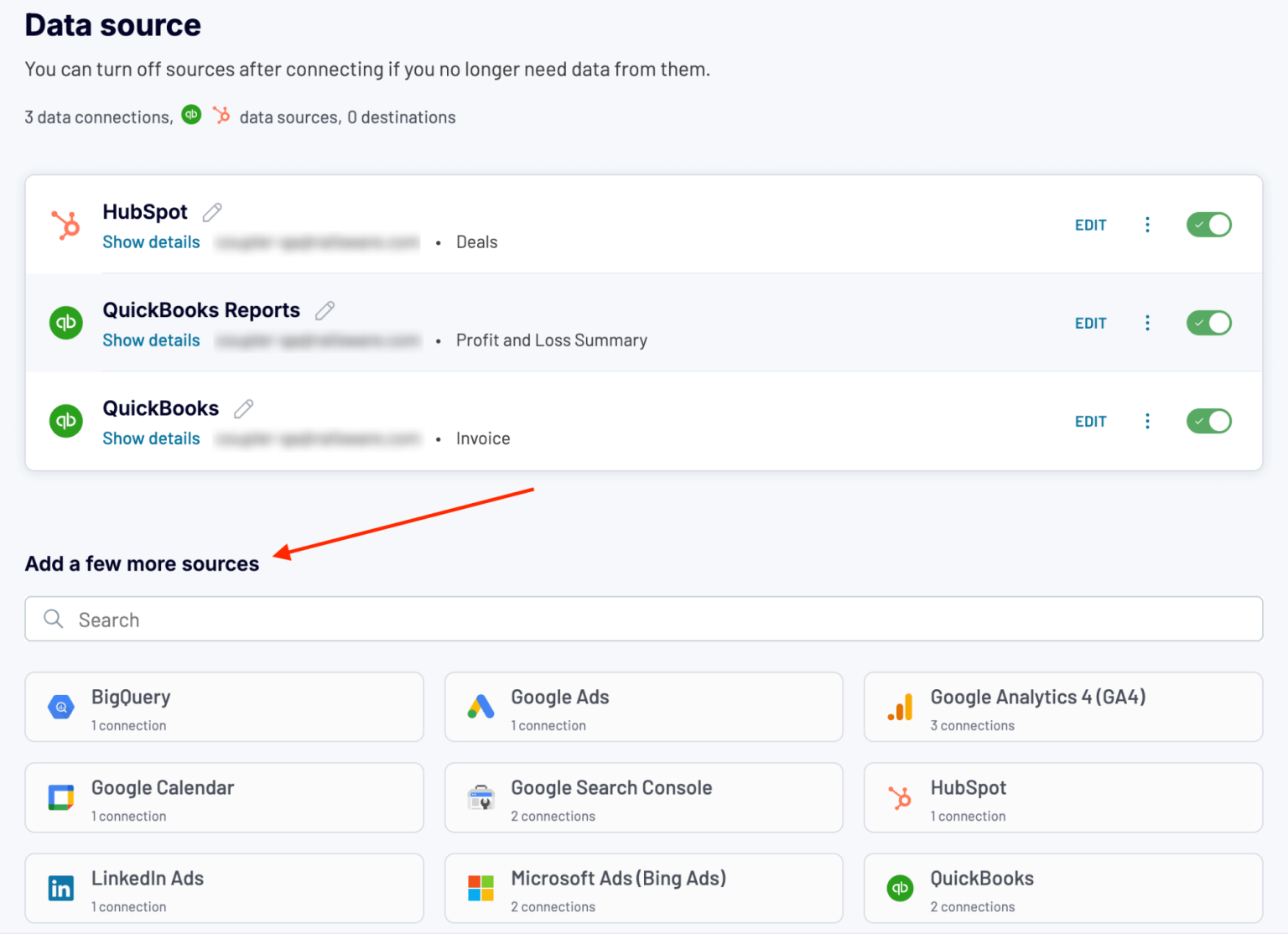Select the Google Ads icon
1288x934 pixels.
pyautogui.click(x=480, y=707)
